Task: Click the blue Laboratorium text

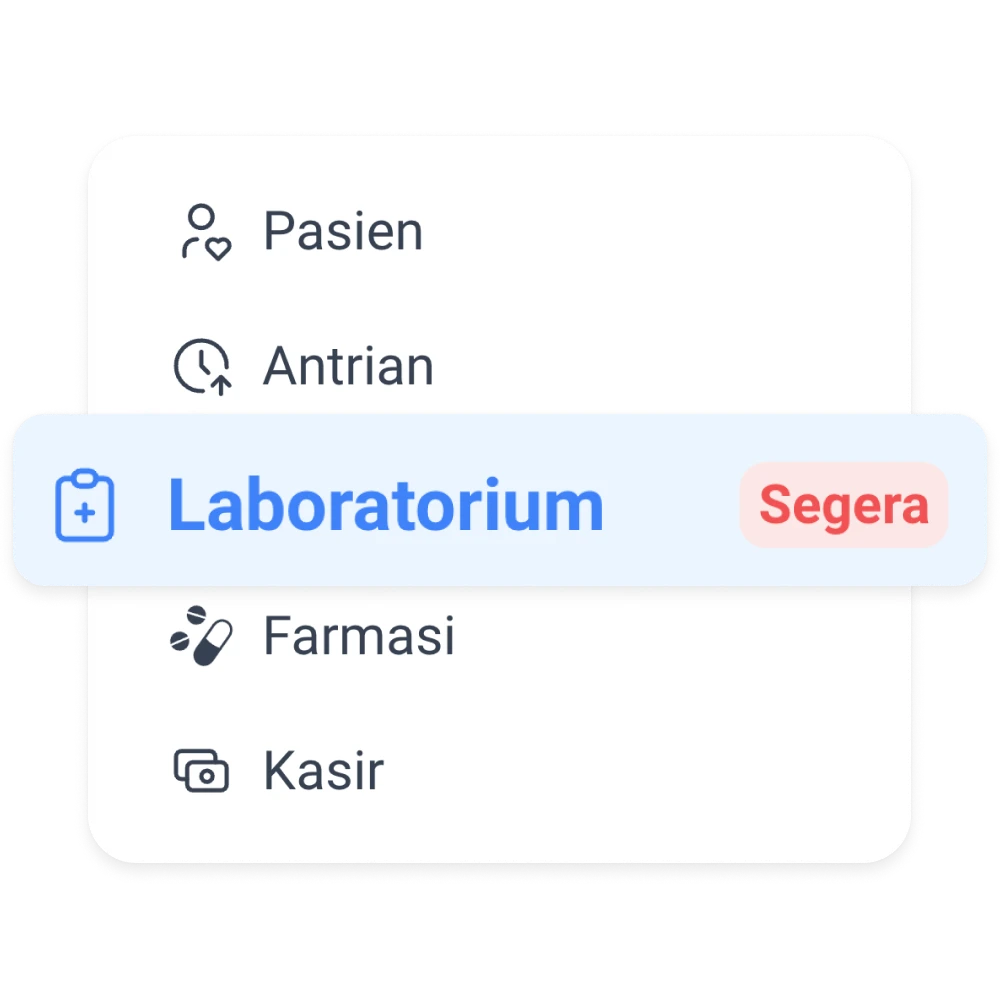Action: click(x=386, y=504)
